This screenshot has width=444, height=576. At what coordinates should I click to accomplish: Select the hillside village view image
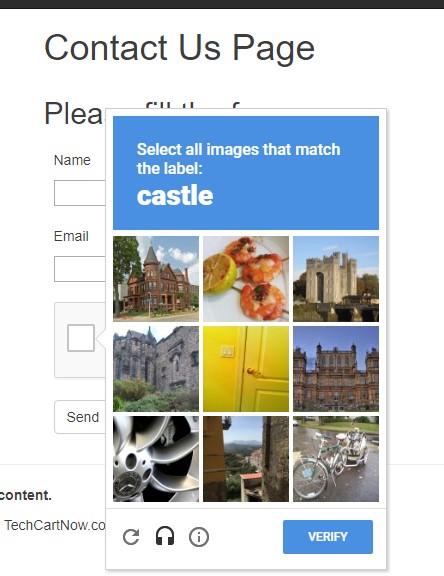point(246,459)
